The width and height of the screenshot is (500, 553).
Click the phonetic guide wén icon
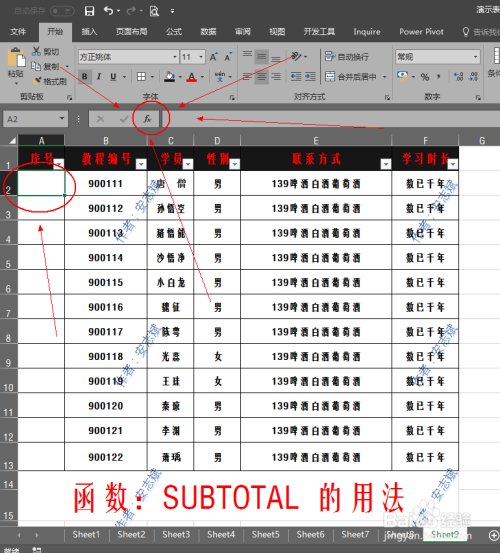coord(220,77)
